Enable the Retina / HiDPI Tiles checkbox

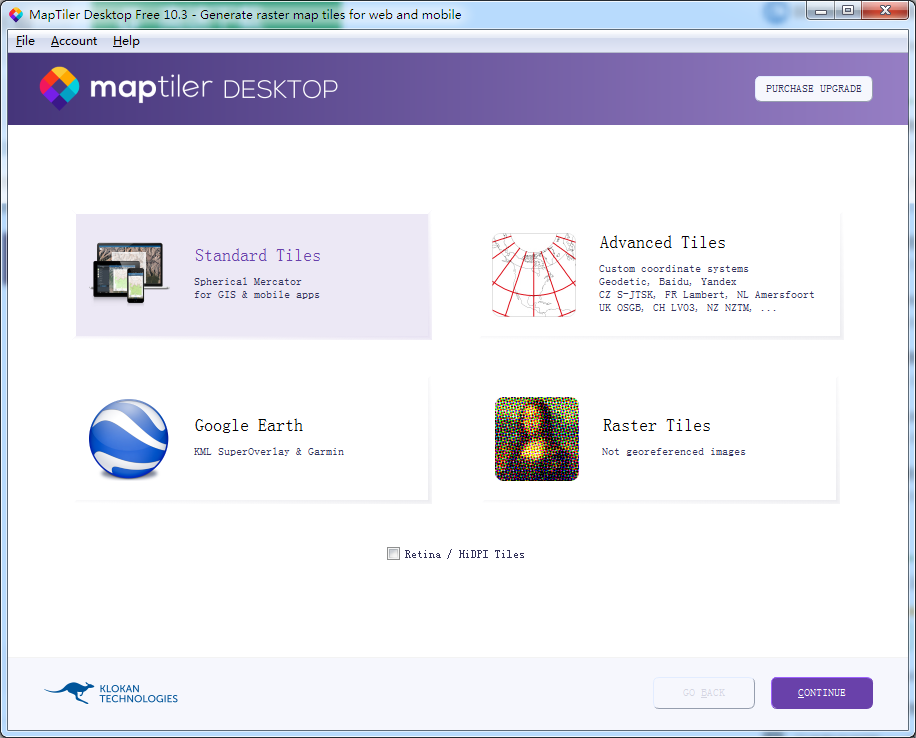pos(393,554)
